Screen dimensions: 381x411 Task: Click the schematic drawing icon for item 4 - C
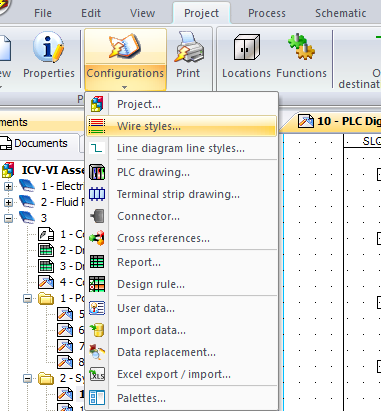coord(46,282)
